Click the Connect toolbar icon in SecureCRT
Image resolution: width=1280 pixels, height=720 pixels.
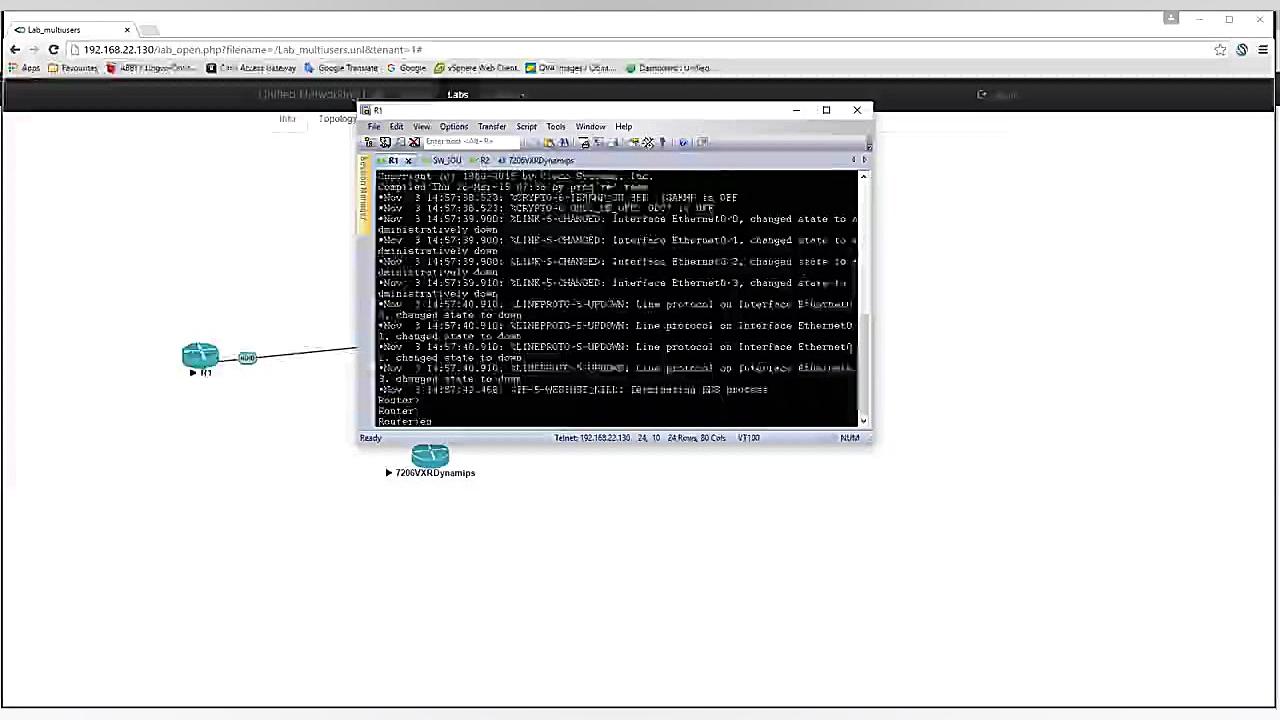click(369, 142)
